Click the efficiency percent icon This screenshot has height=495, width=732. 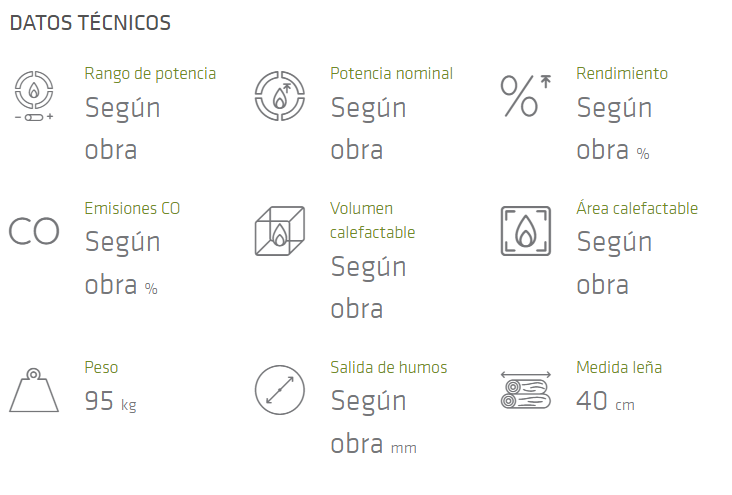point(525,96)
